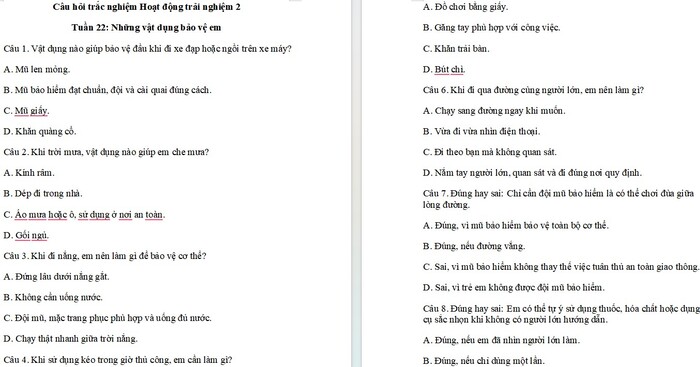The image size is (700, 367).
Task: Click answer 'C. Sai, vì mũ bảo hiểm không thay thế'
Action: 561,267
